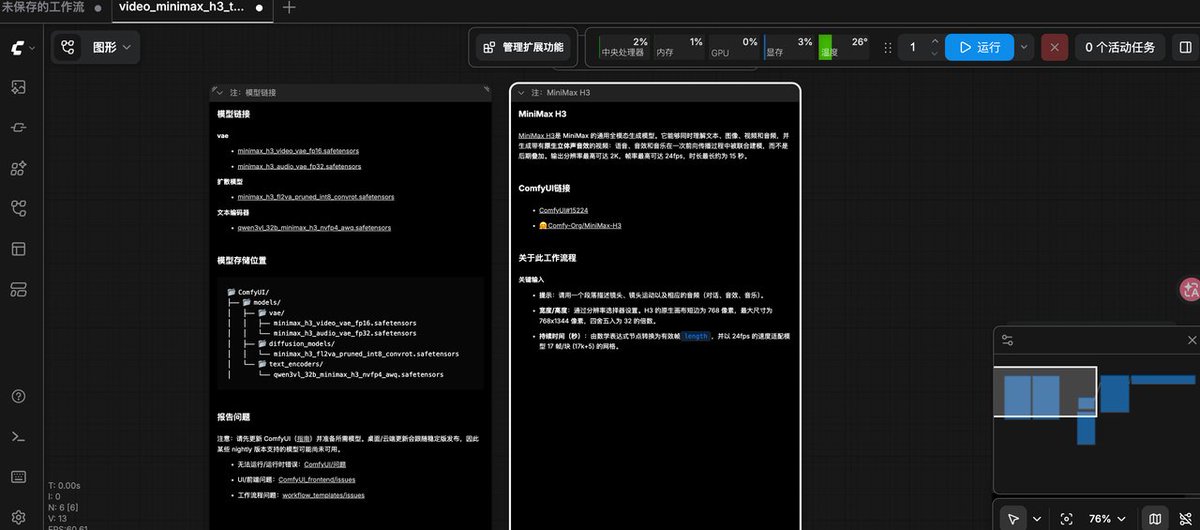
Task: Click the 模型存储位置 heading
Action: pos(240,261)
